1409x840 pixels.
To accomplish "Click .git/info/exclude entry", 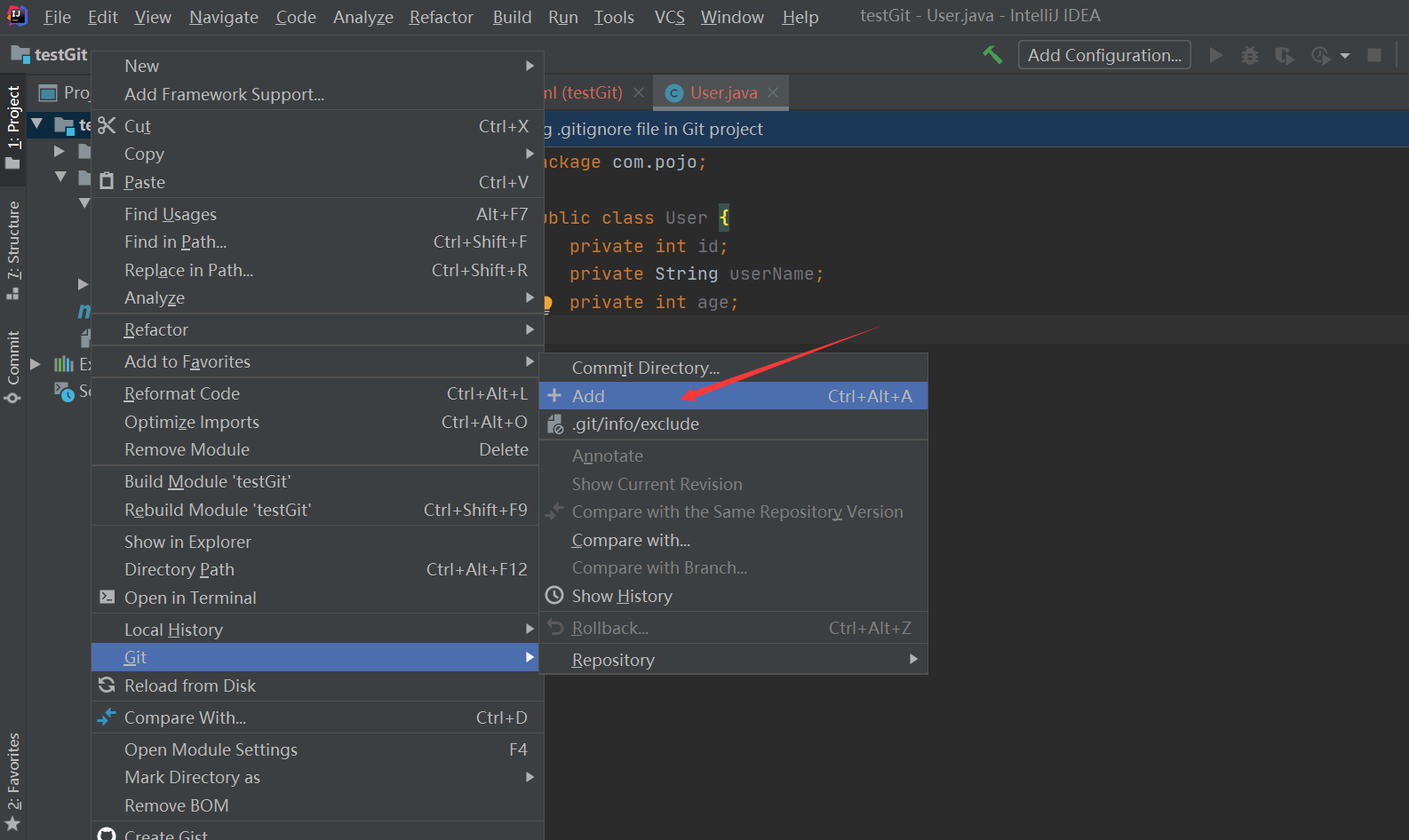I will tap(734, 424).
